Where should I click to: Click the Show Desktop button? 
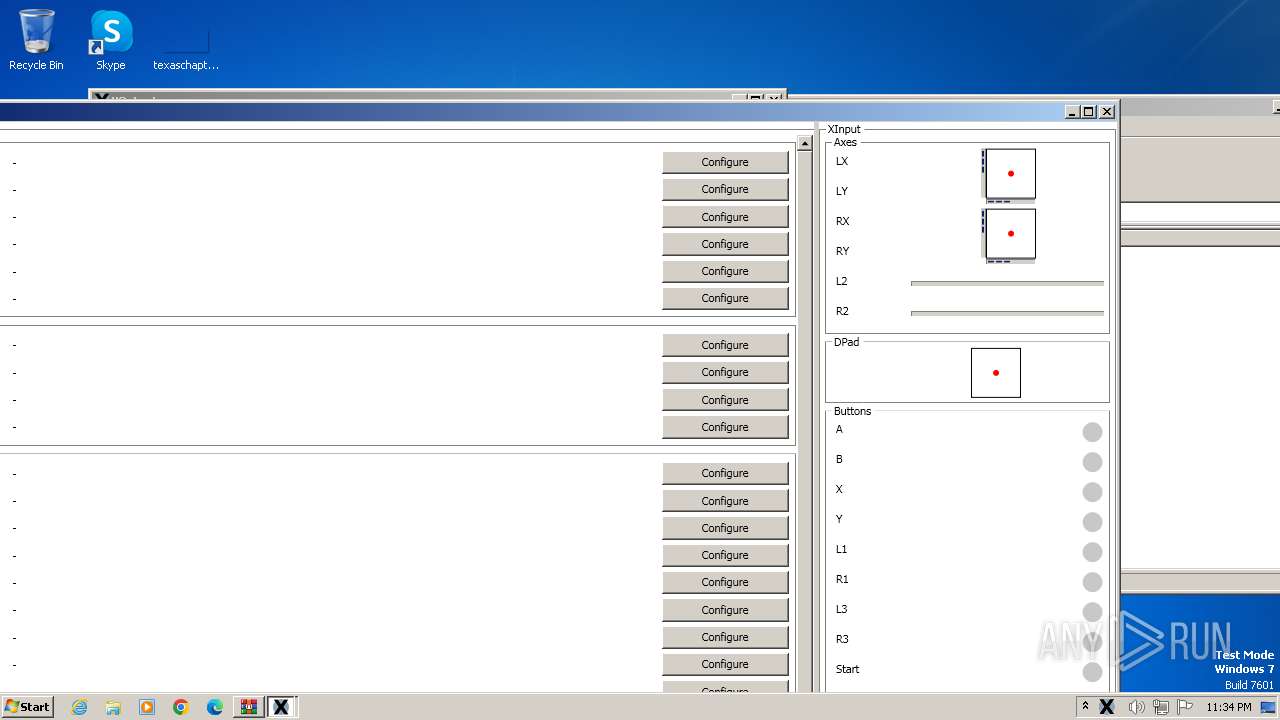click(x=1269, y=707)
